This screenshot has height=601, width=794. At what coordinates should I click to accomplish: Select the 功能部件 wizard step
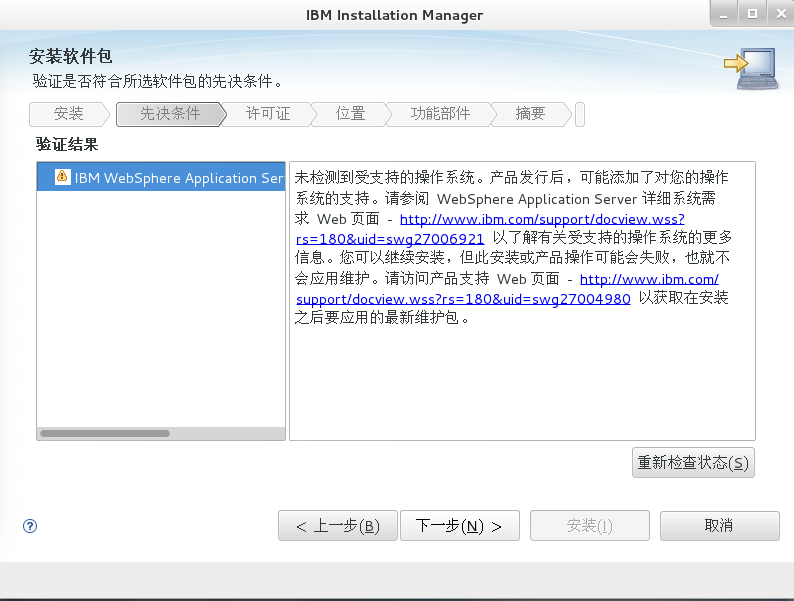(x=440, y=114)
